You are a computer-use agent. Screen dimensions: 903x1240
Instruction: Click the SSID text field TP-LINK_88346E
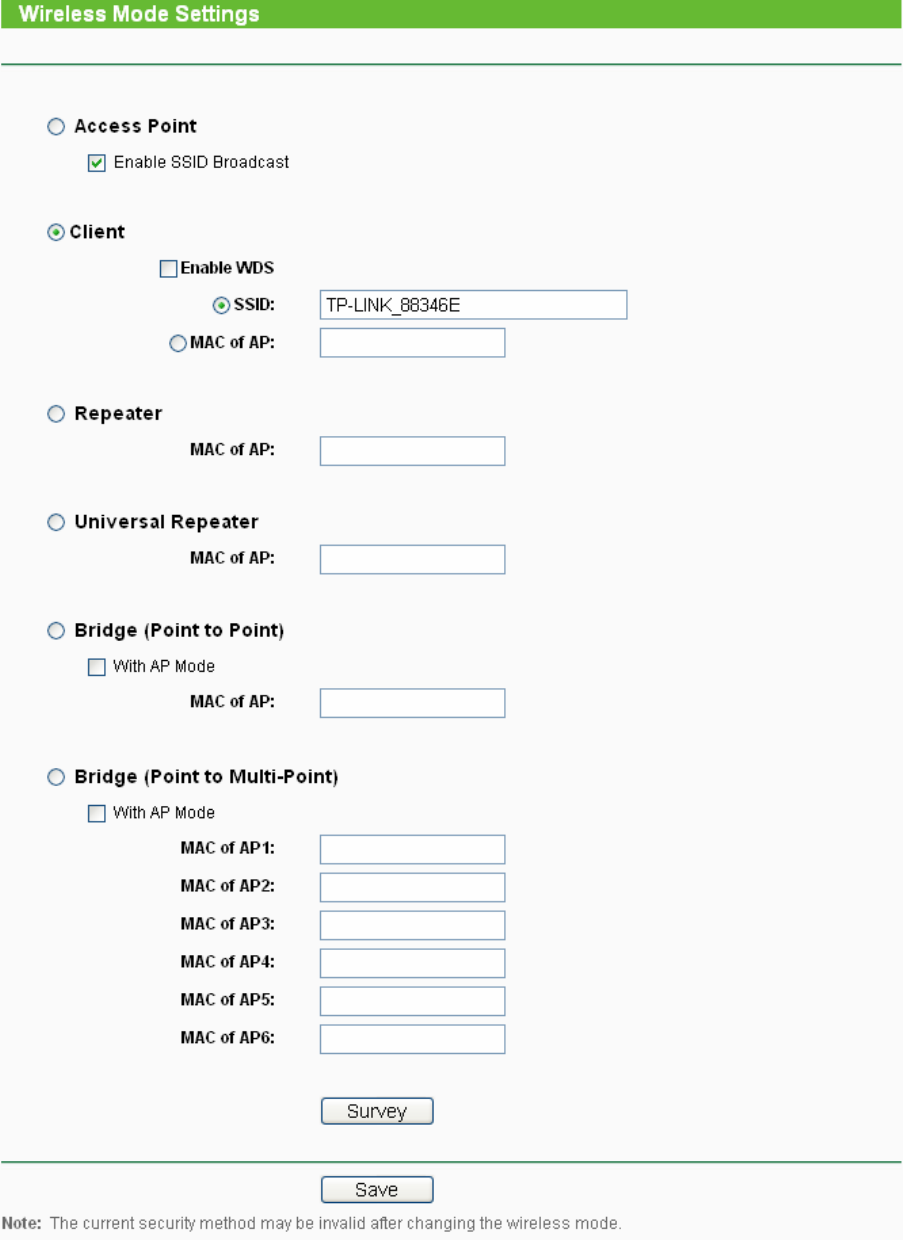coord(473,305)
